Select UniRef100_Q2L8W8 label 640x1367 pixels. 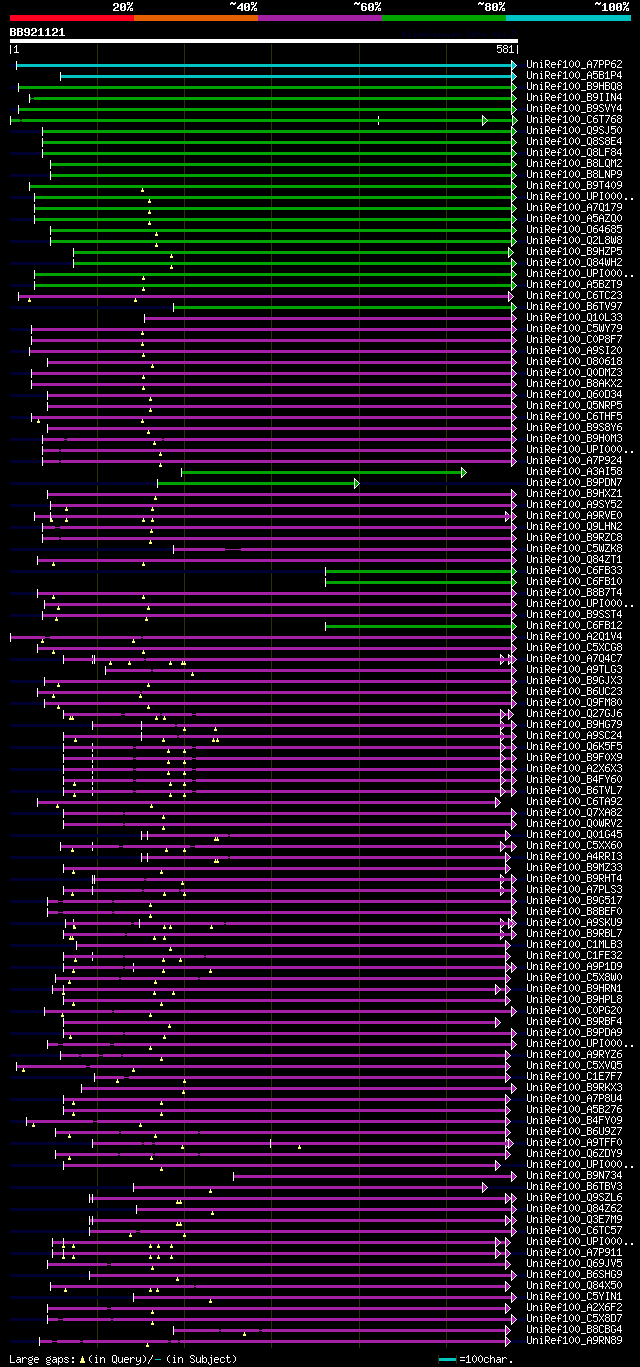coord(573,241)
